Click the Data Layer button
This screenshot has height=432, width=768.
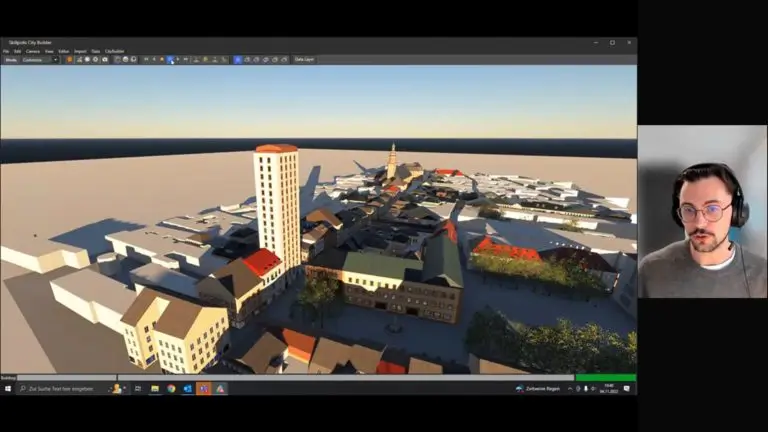(x=304, y=60)
